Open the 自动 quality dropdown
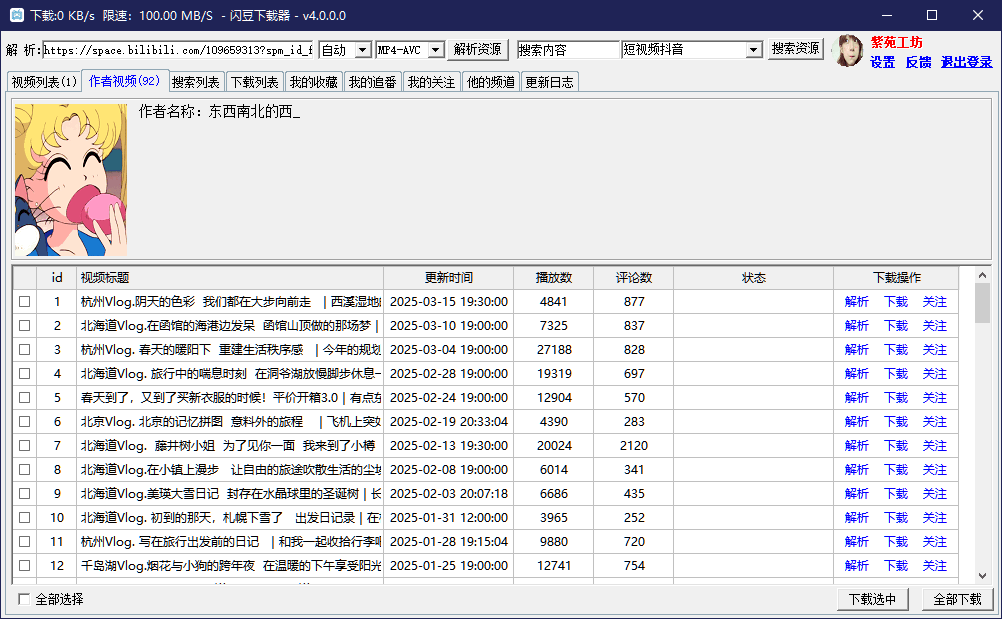 (x=363, y=50)
